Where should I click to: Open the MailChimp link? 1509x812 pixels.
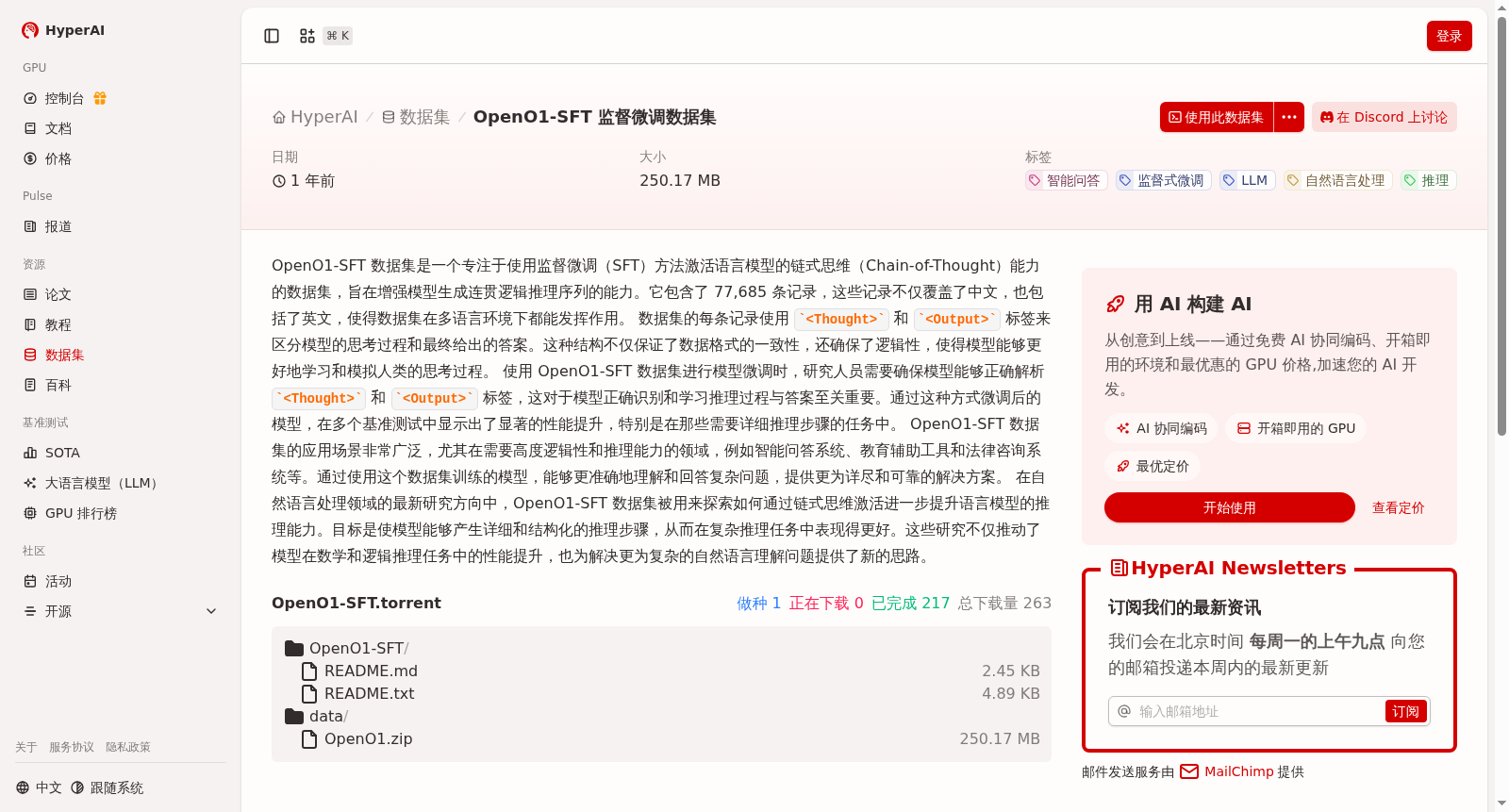(1227, 771)
